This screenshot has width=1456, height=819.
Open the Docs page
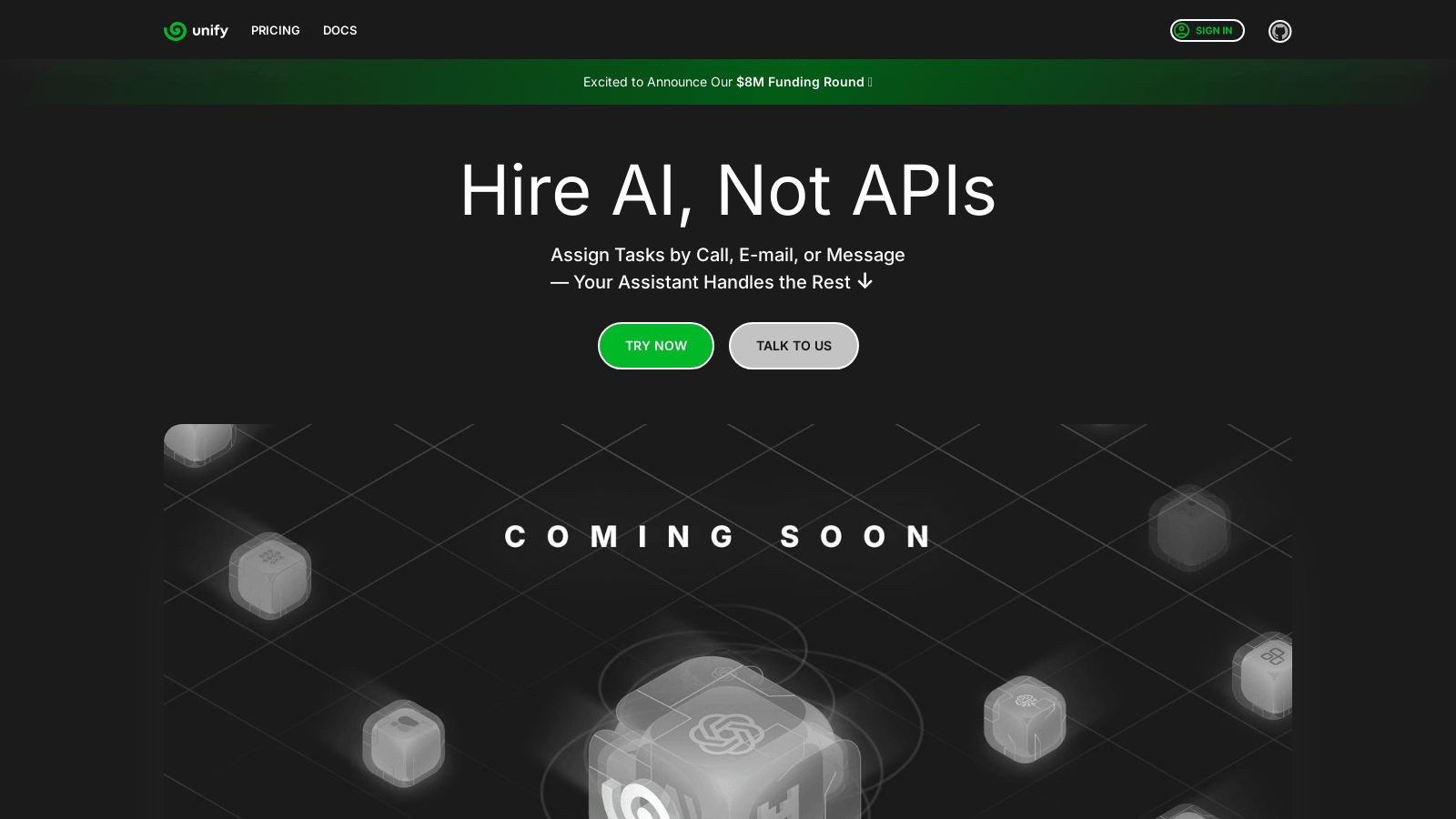[x=339, y=31]
